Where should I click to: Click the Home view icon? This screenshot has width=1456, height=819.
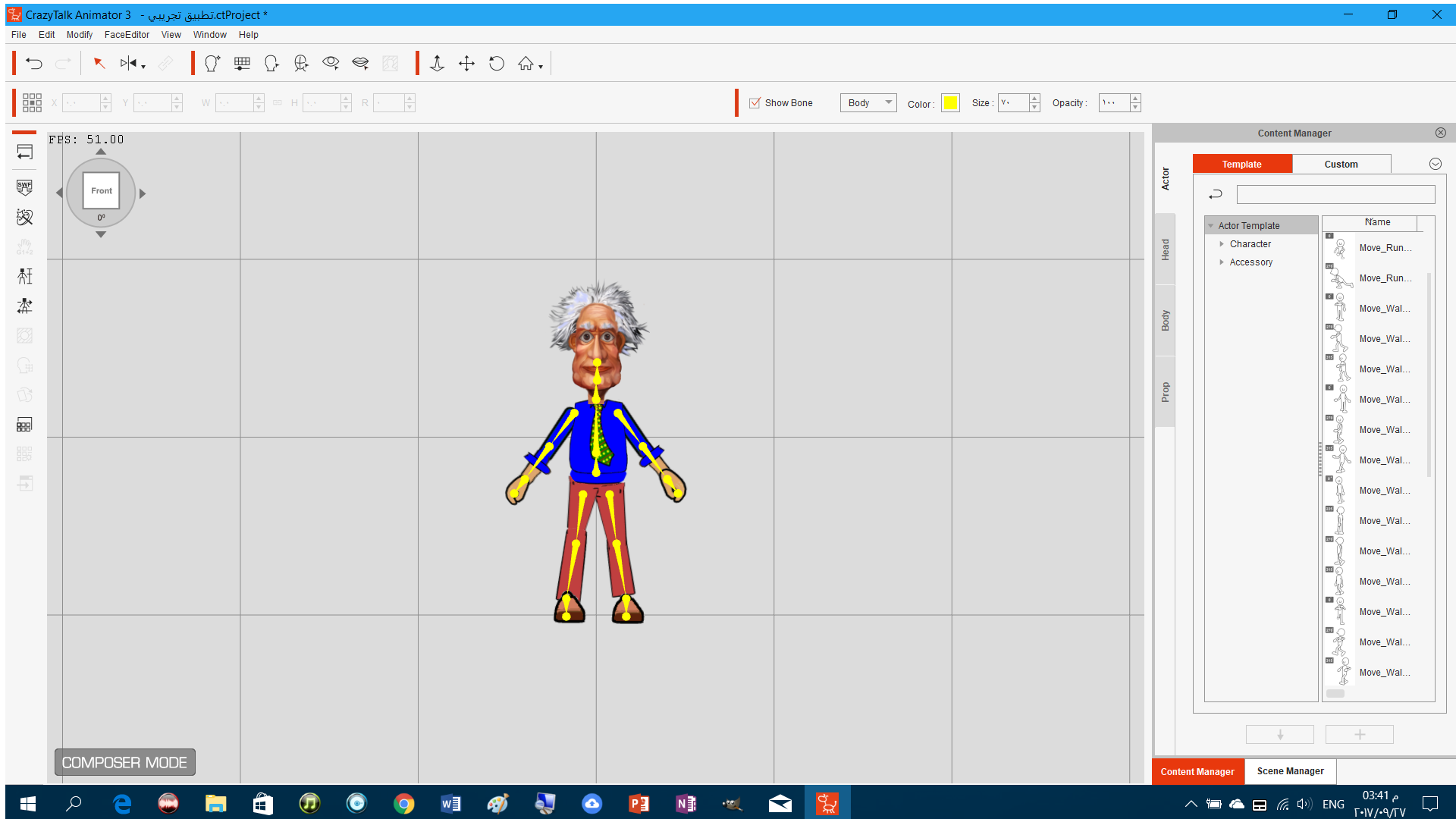[526, 64]
